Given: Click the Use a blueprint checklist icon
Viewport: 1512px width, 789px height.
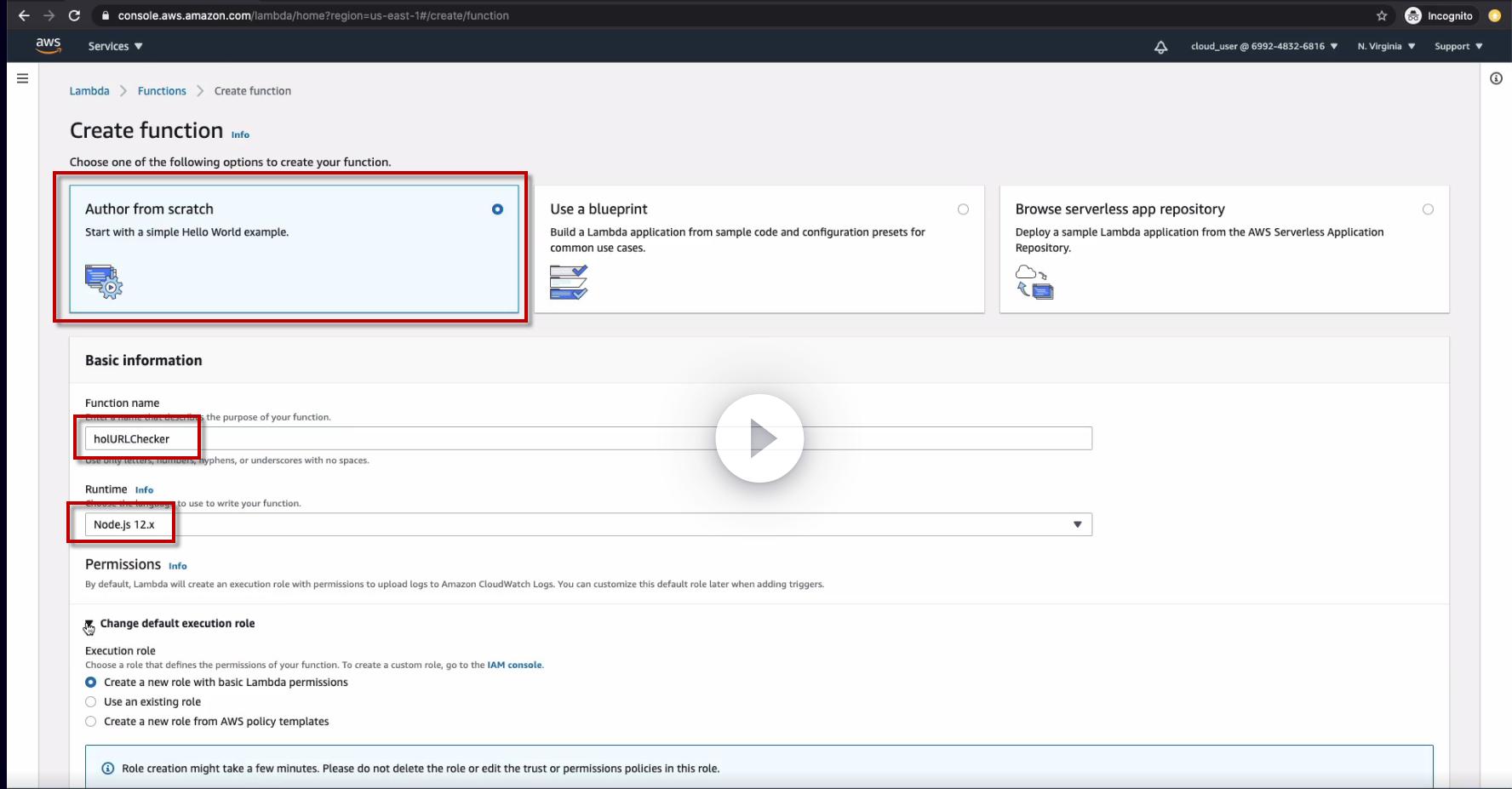Looking at the screenshot, I should pos(569,282).
